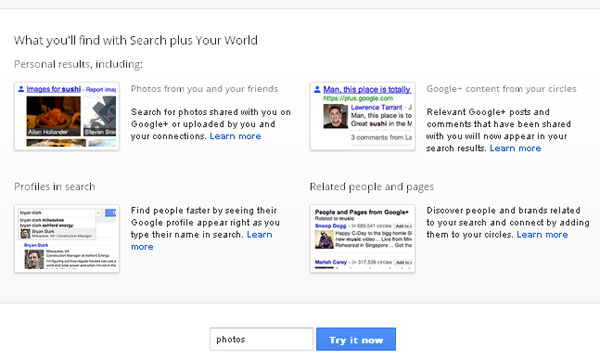Image resolution: width=600 pixels, height=360 pixels.
Task: Open 'Learn more' link under Photos from you and your friends
Action: tap(235, 136)
